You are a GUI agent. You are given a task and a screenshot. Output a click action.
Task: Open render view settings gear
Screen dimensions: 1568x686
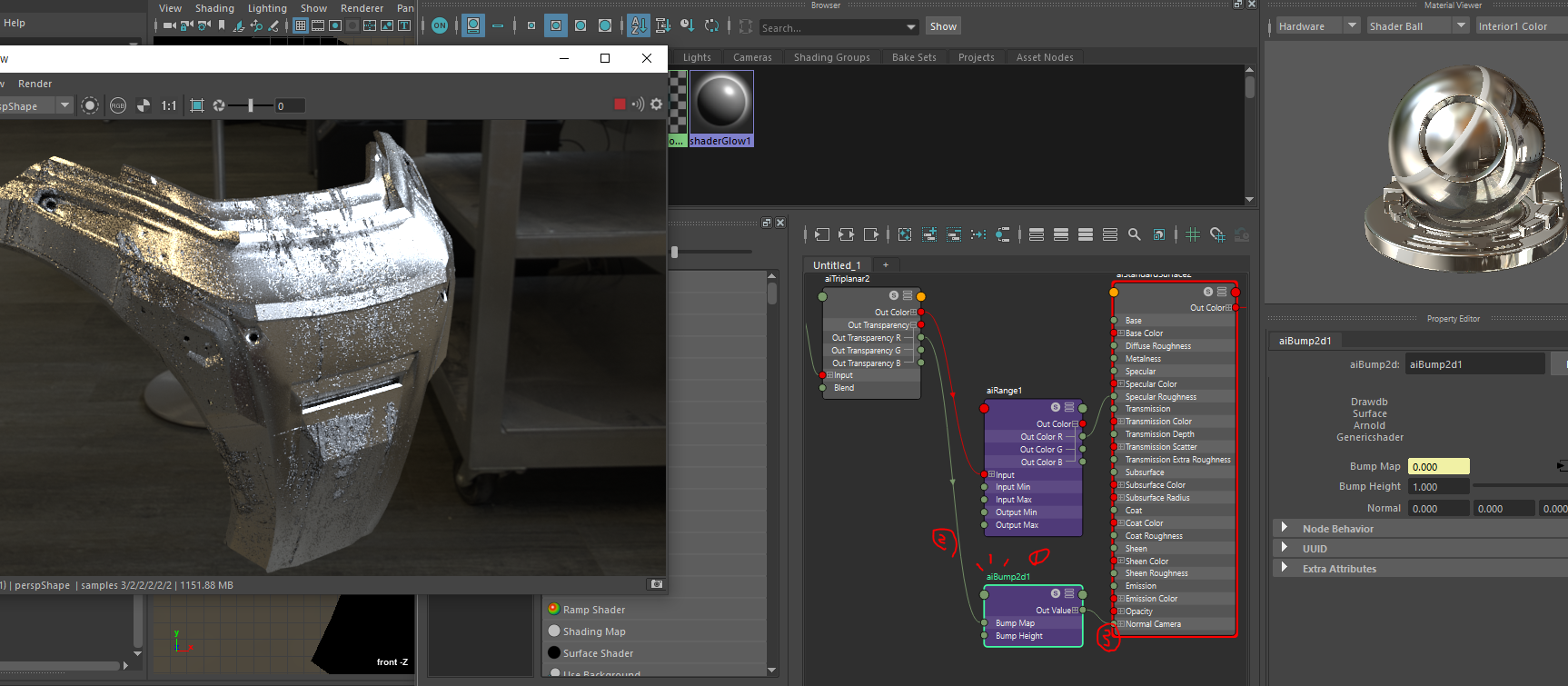pos(656,104)
